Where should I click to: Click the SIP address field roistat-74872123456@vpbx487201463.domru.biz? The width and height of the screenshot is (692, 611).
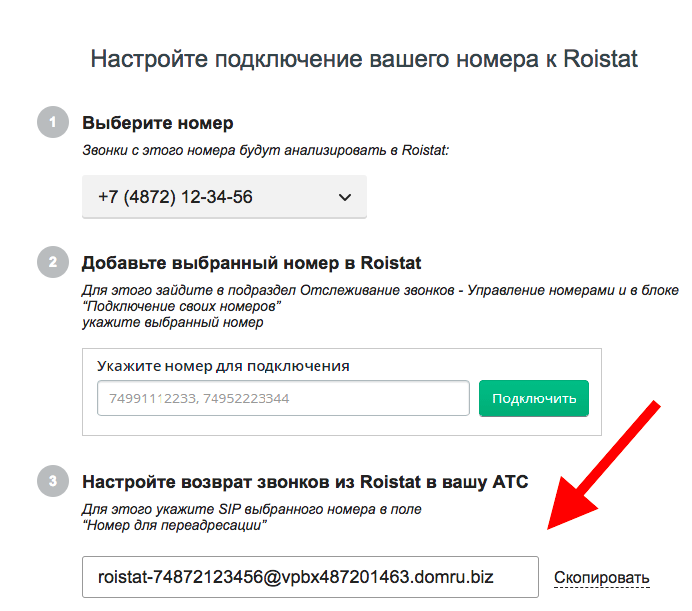[310, 577]
